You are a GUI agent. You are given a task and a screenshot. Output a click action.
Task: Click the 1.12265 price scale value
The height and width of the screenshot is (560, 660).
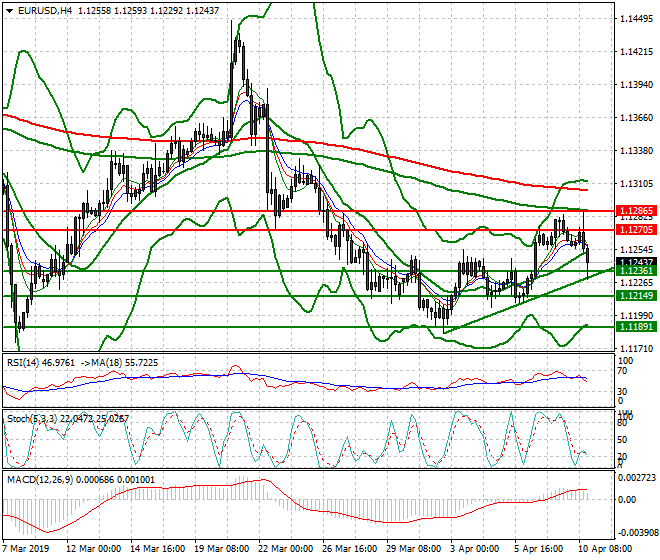(x=637, y=283)
